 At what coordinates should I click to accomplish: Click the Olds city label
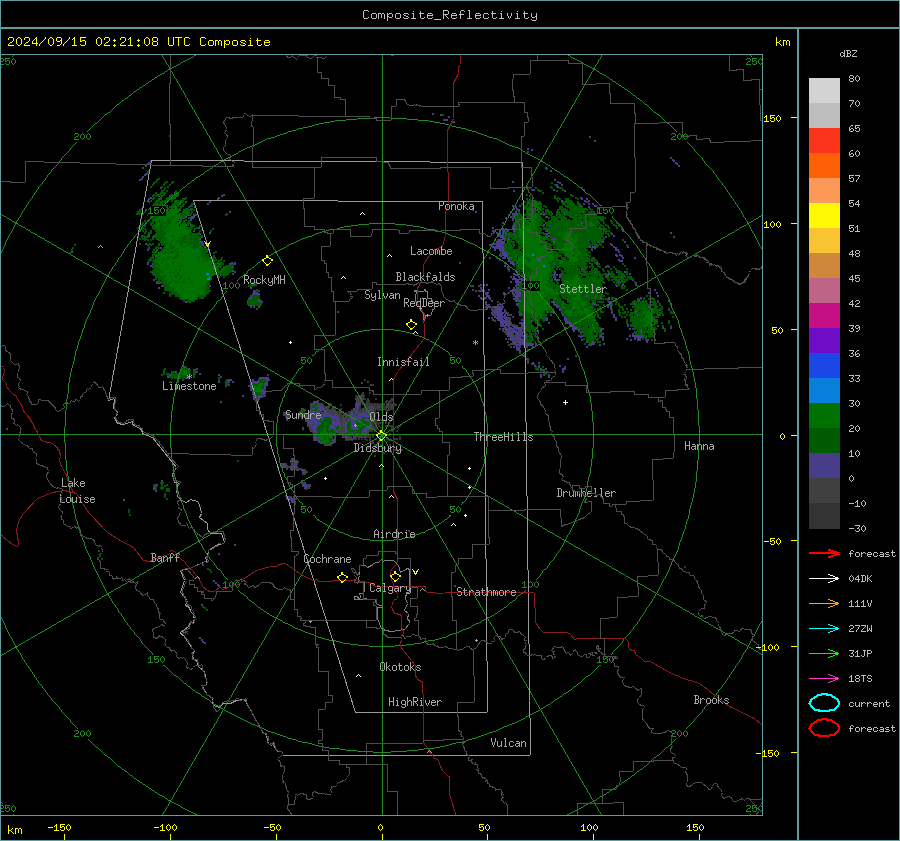[x=381, y=417]
